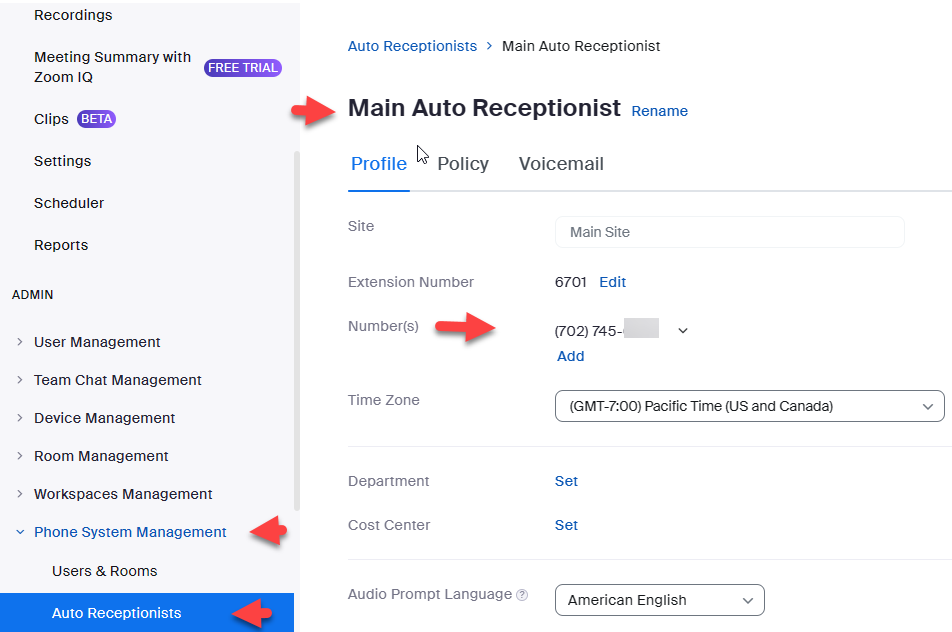Select the Profile tab
Screen dimensions: 952x632
point(378,164)
